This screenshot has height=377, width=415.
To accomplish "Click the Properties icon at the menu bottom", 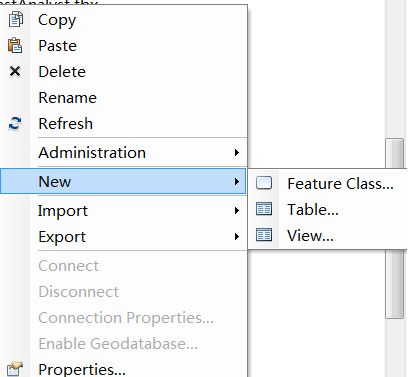I will [15, 369].
